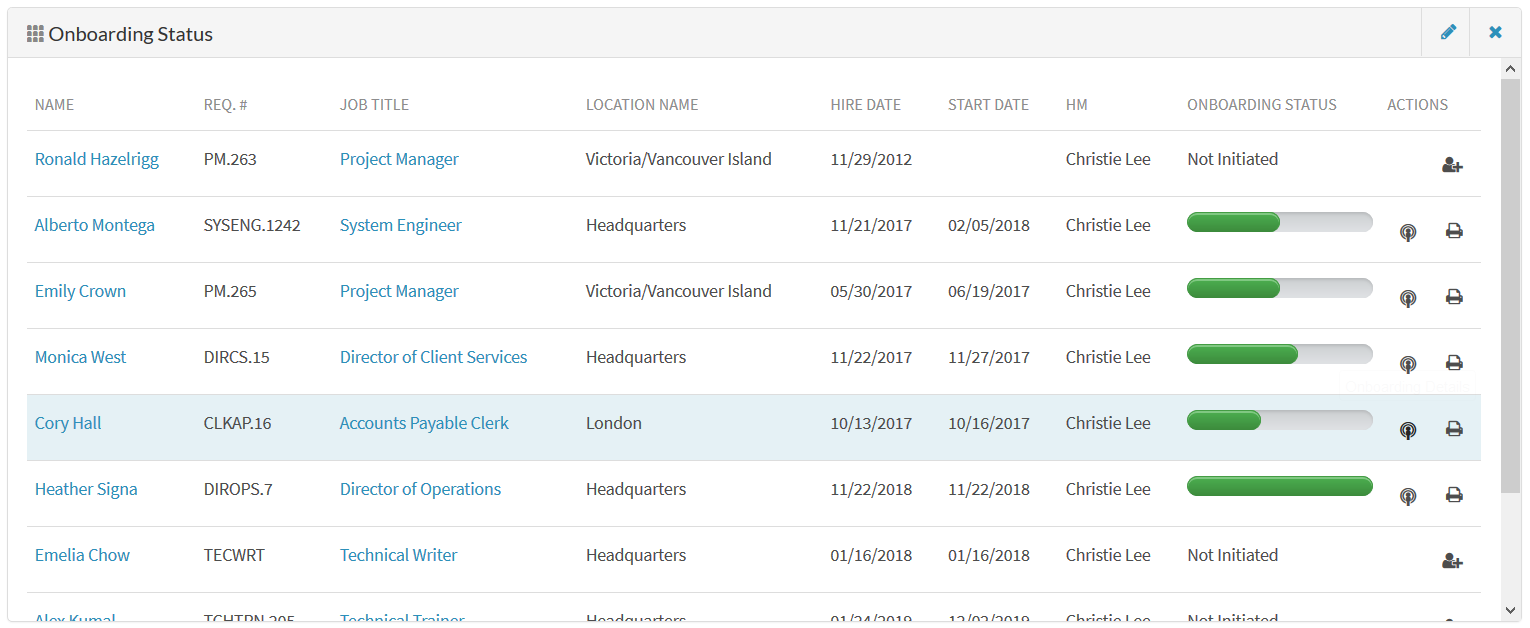The width and height of the screenshot is (1530, 628).
Task: Start onboarding for Emelia Chow via add-user icon
Action: pyautogui.click(x=1452, y=561)
